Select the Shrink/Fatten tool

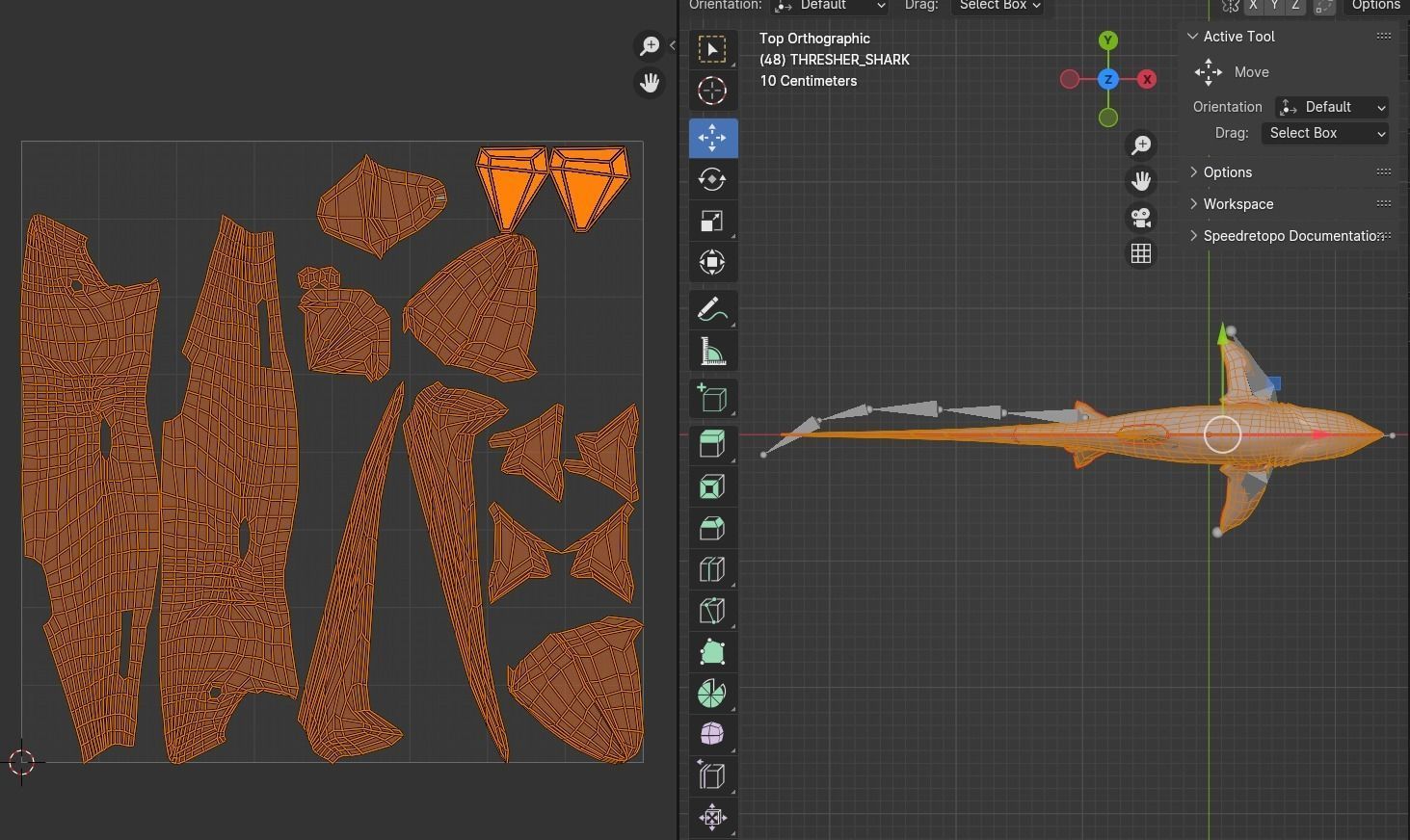point(712,817)
